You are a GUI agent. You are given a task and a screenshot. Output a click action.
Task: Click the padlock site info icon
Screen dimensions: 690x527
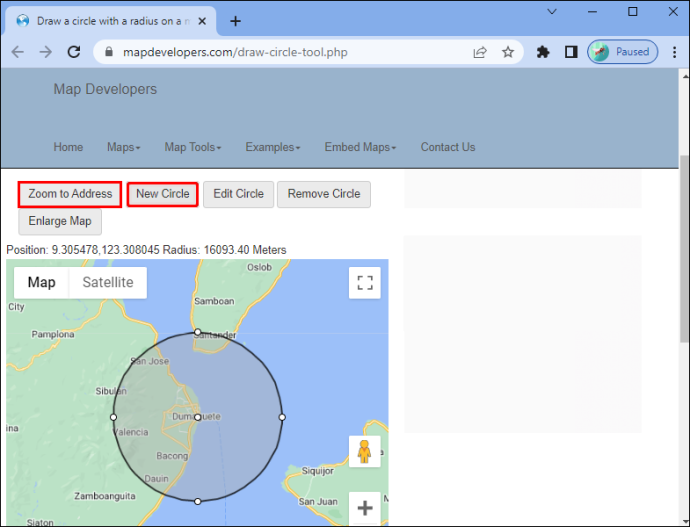point(109,52)
